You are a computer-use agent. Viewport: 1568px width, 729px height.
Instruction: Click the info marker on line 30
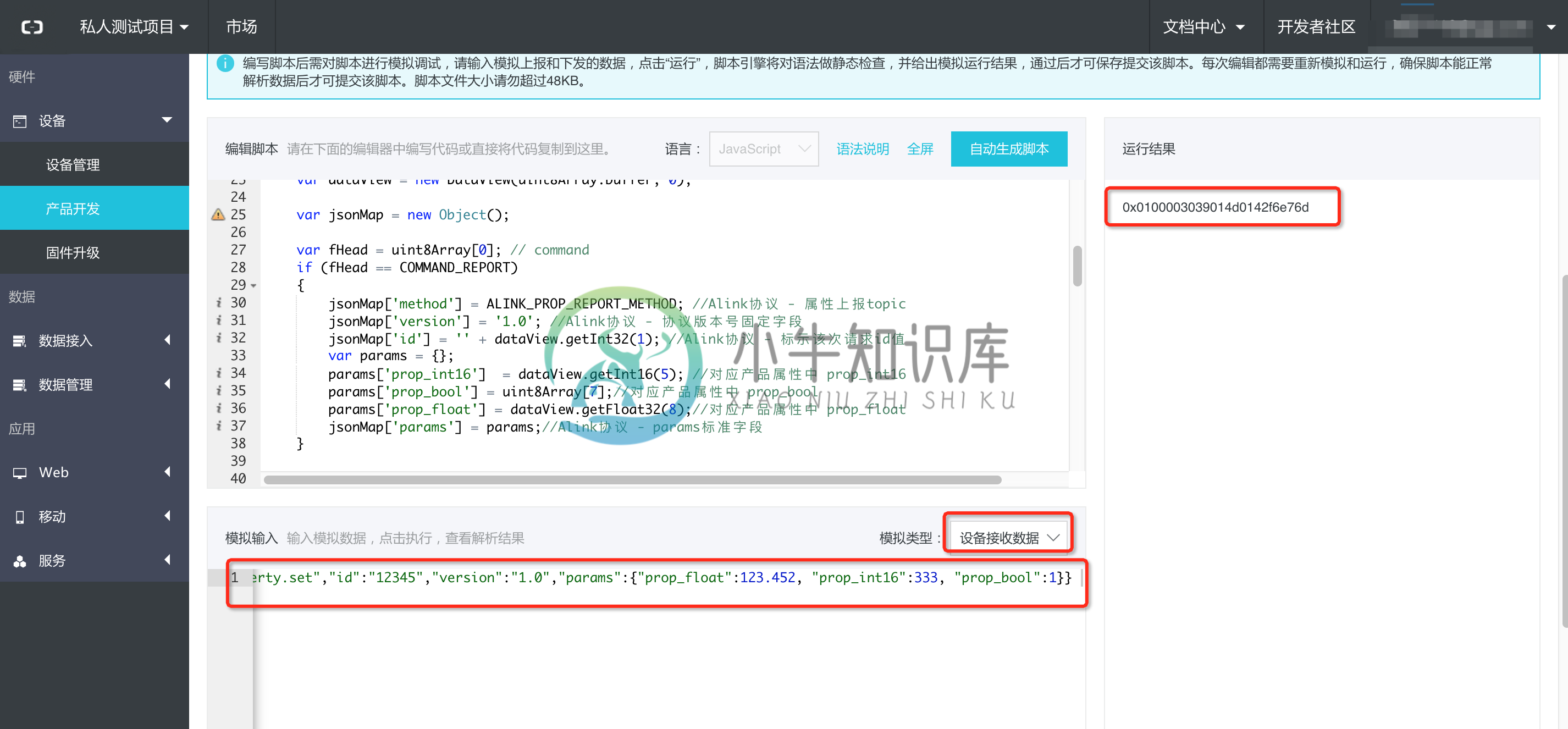click(x=218, y=302)
